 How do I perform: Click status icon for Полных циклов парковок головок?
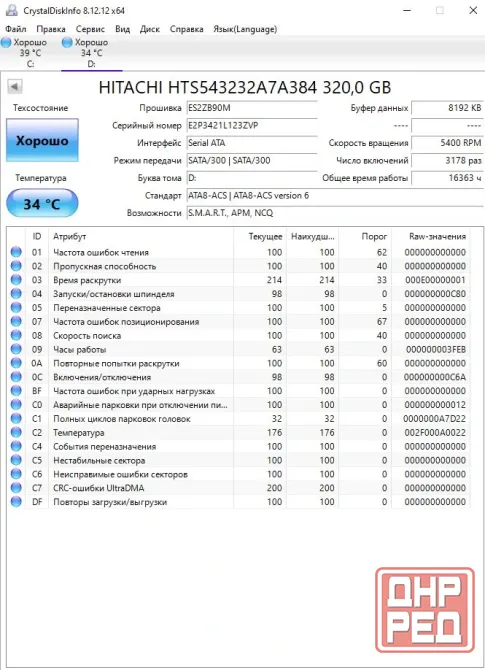point(16,418)
